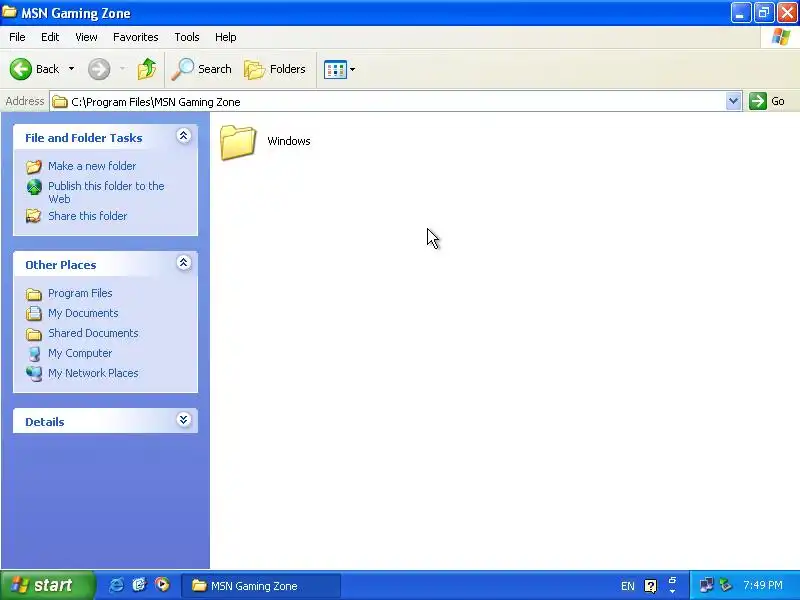Click the address bar folder icon

pos(60,102)
